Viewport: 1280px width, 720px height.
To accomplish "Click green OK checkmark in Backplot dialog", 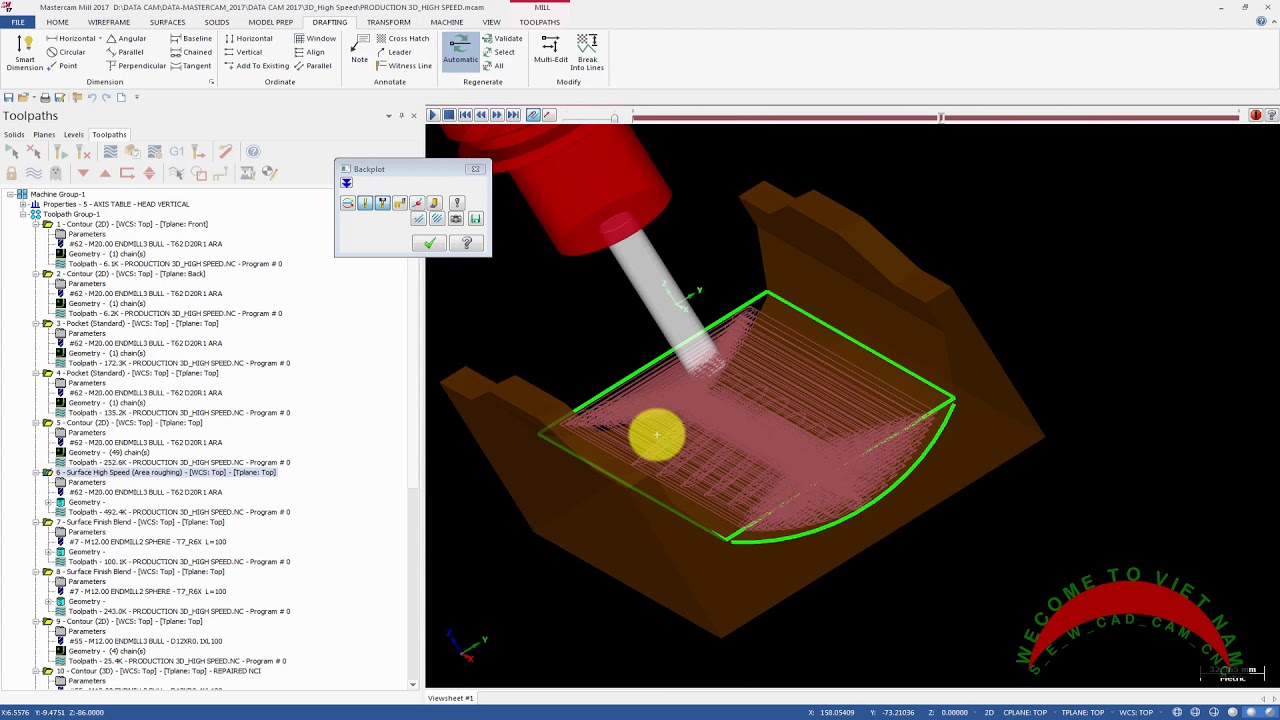I will [430, 244].
